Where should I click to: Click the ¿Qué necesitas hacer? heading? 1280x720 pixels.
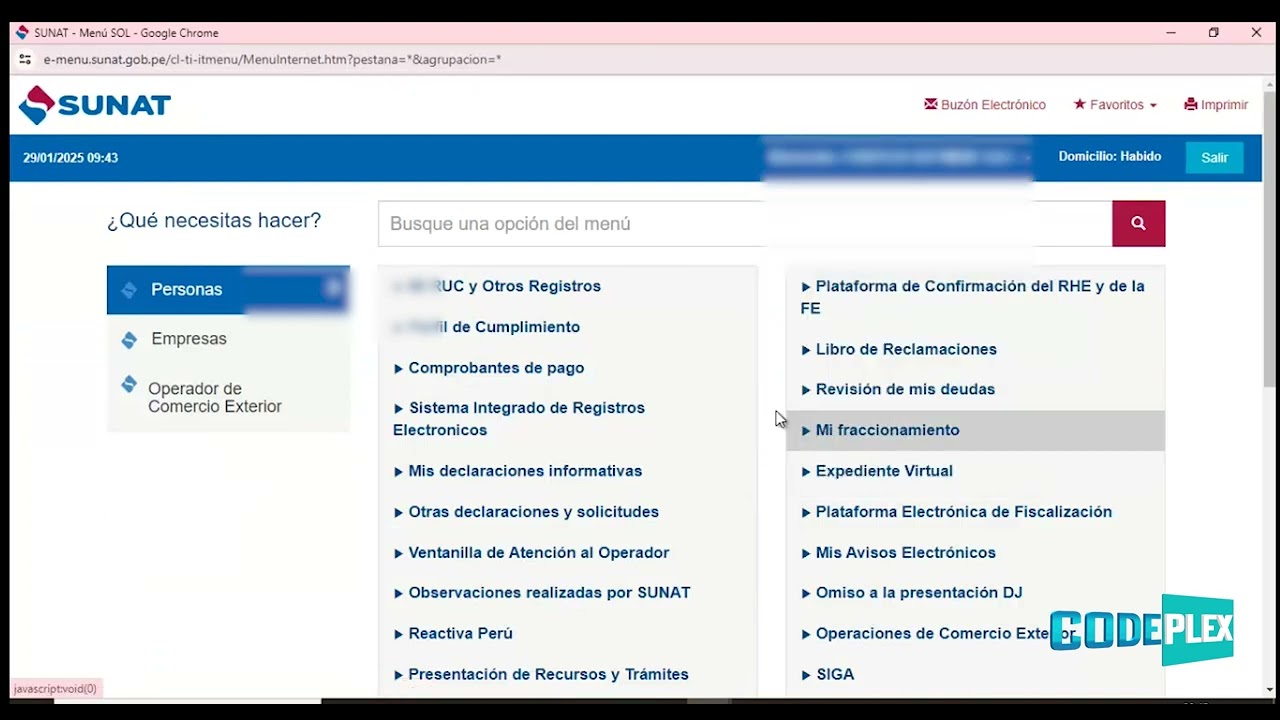pyautogui.click(x=214, y=221)
